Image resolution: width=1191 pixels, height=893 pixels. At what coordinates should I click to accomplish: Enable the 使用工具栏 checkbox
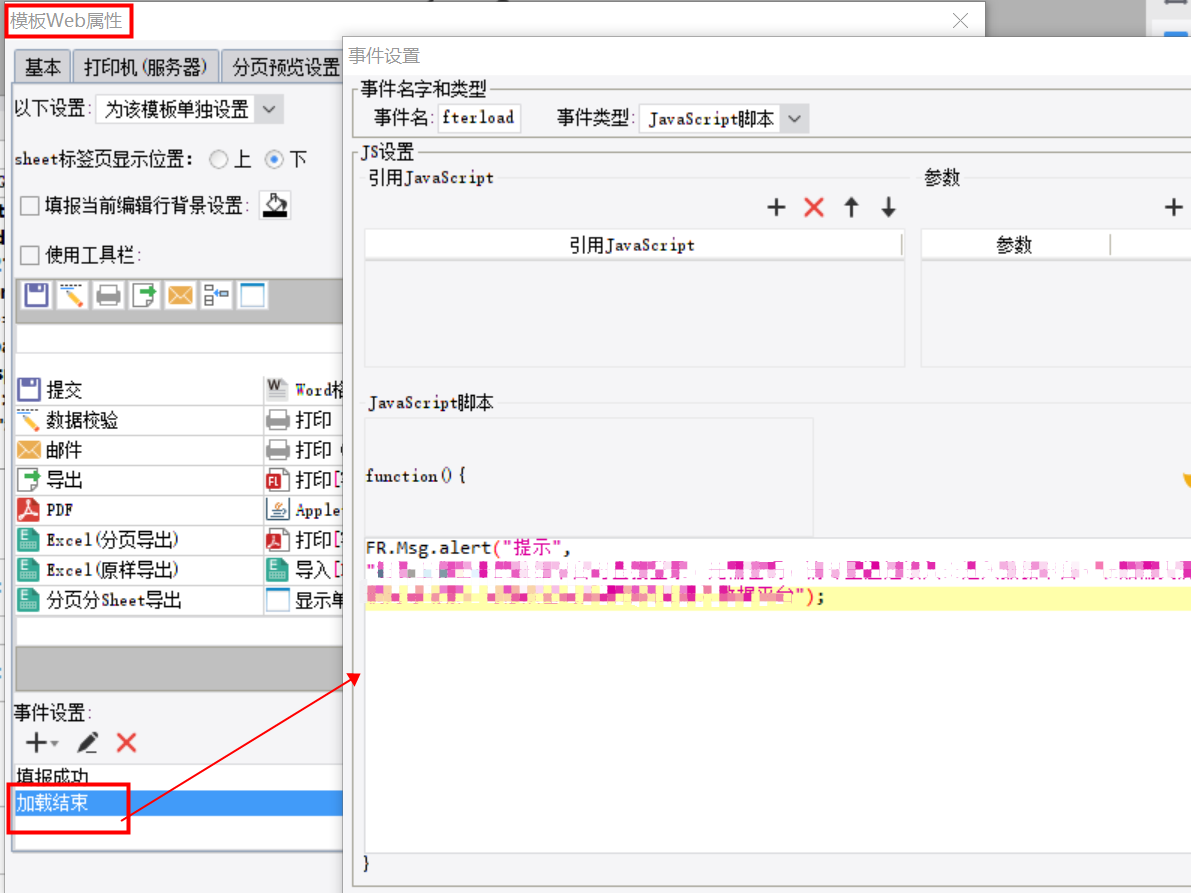click(x=30, y=255)
